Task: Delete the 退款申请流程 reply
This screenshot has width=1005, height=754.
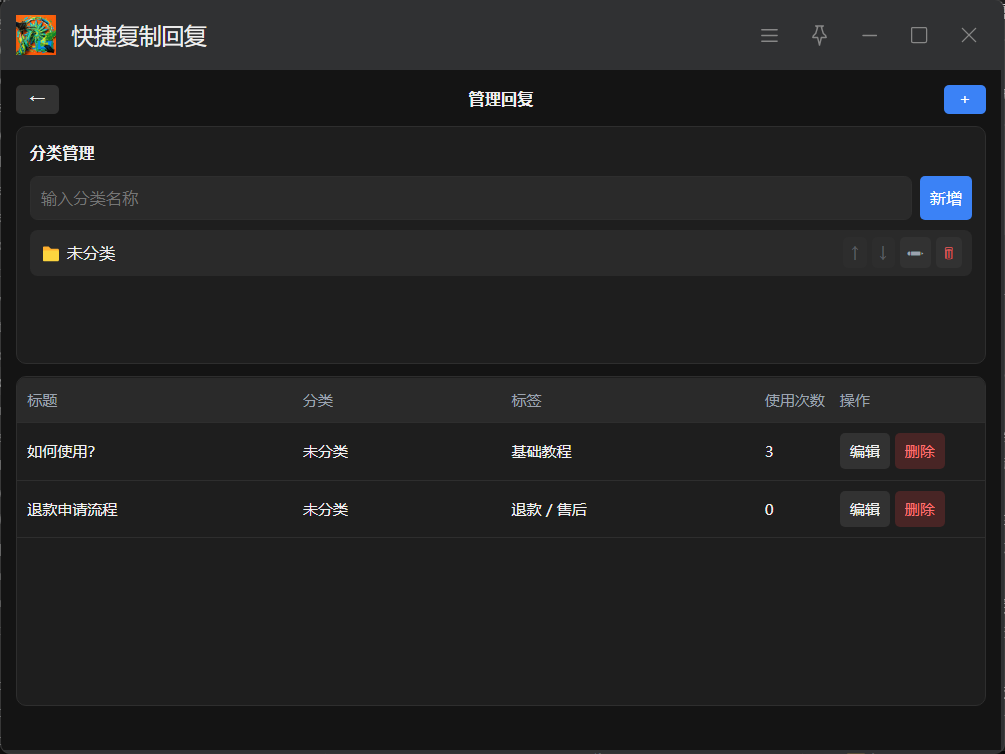Action: pos(919,509)
